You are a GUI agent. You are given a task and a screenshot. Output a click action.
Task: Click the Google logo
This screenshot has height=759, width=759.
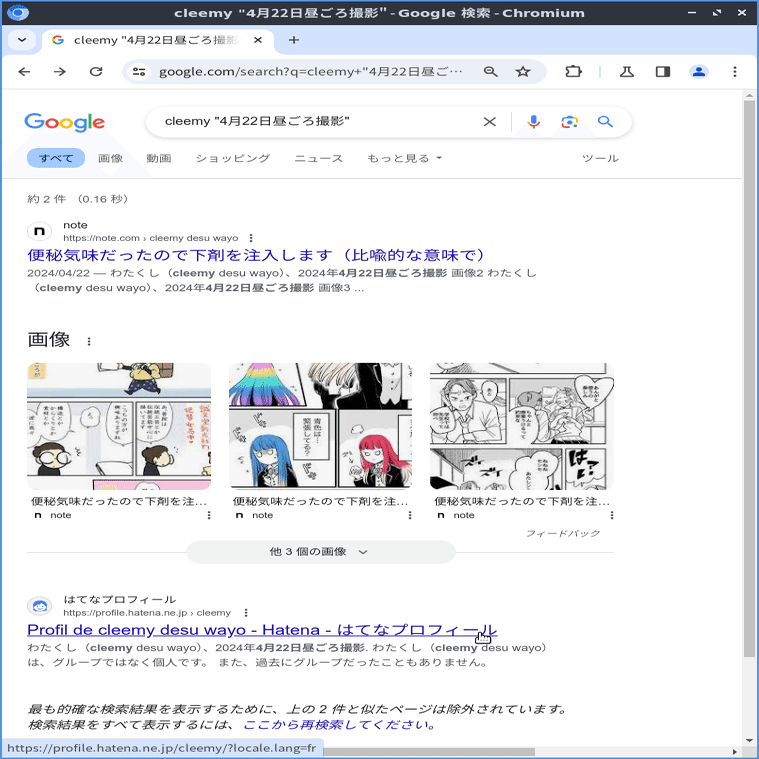pyautogui.click(x=64, y=122)
